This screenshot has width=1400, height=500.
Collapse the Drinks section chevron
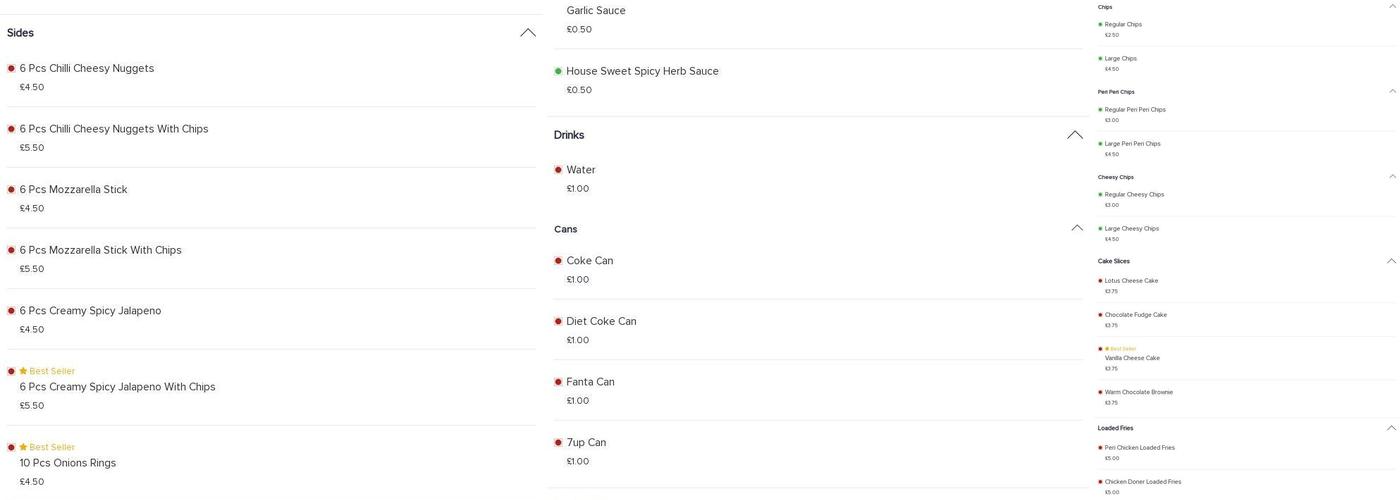[x=1075, y=135]
